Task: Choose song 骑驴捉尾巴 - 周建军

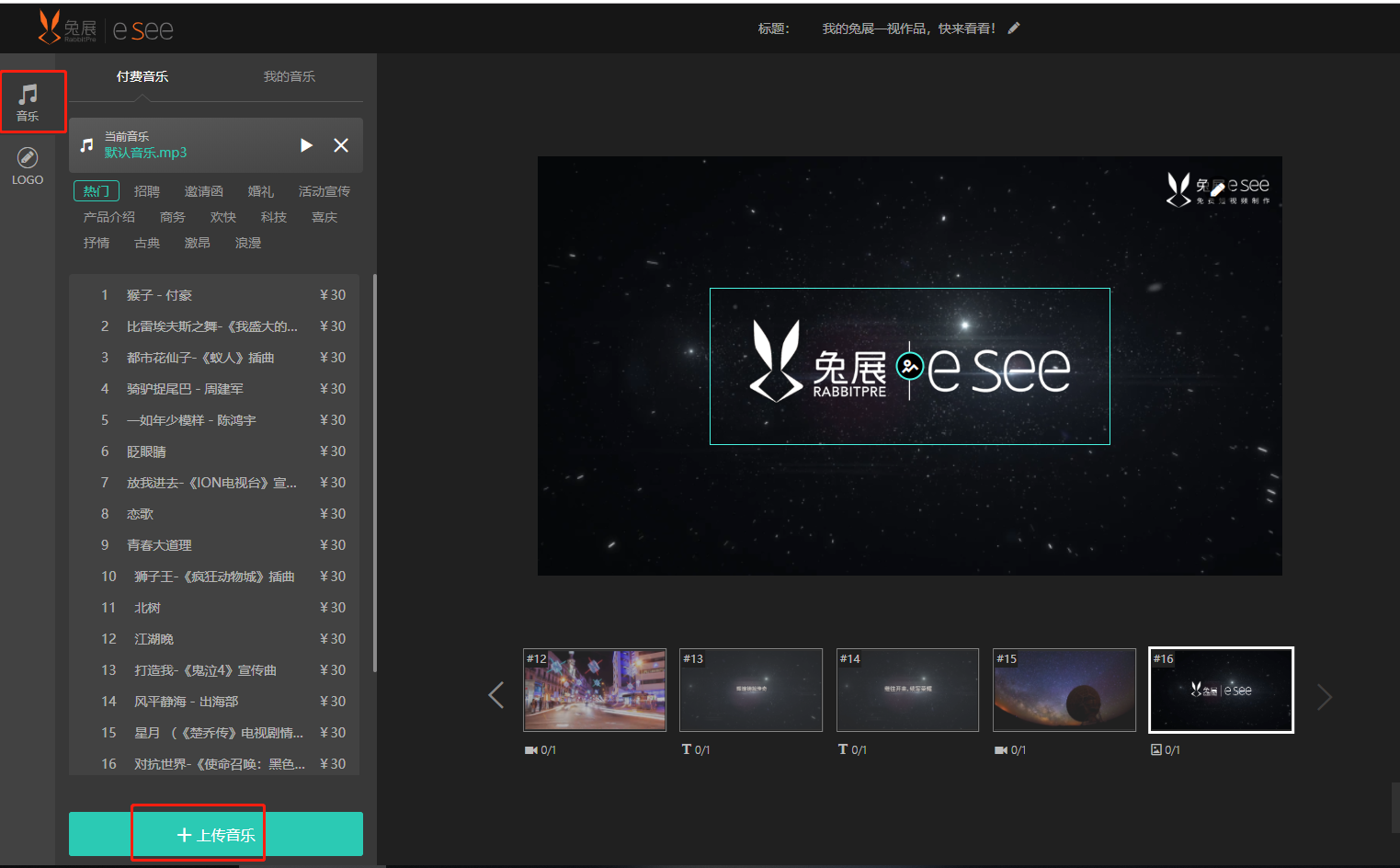Action: click(x=214, y=389)
